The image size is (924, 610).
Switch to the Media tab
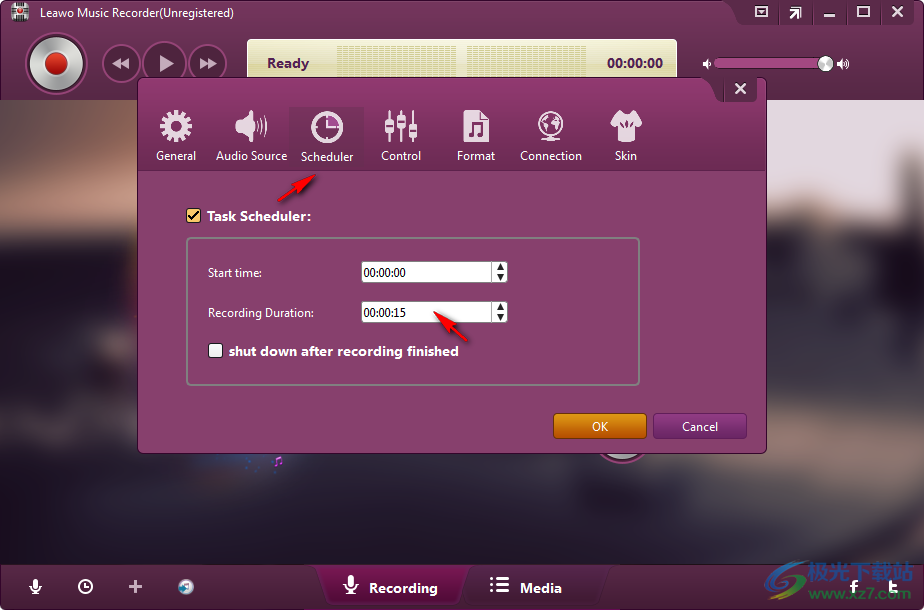coord(526,587)
